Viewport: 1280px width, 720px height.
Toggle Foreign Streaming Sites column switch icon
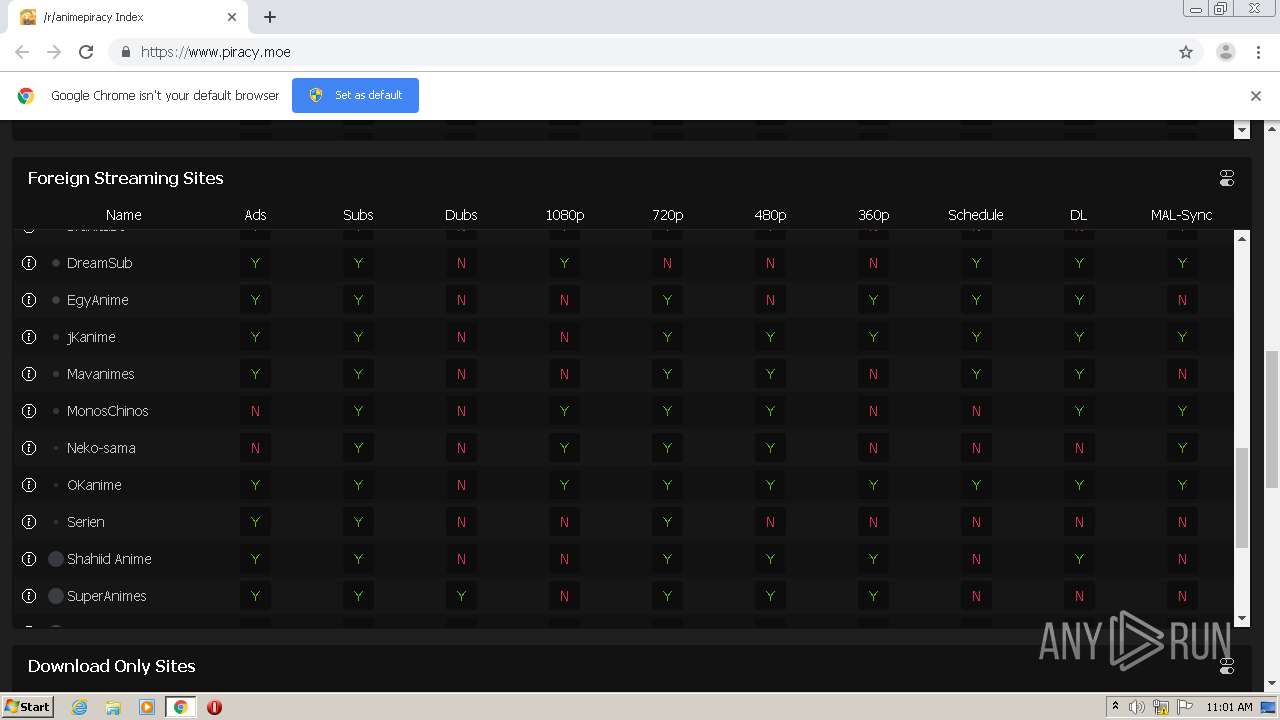1227,178
